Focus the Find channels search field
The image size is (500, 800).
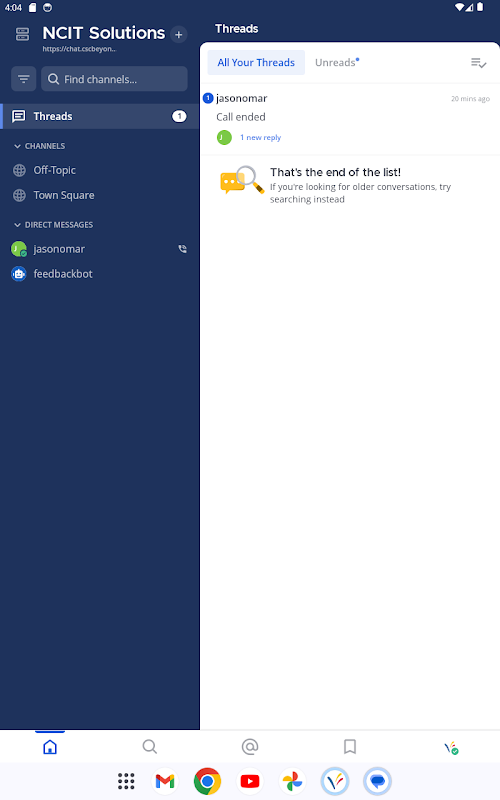(114, 79)
